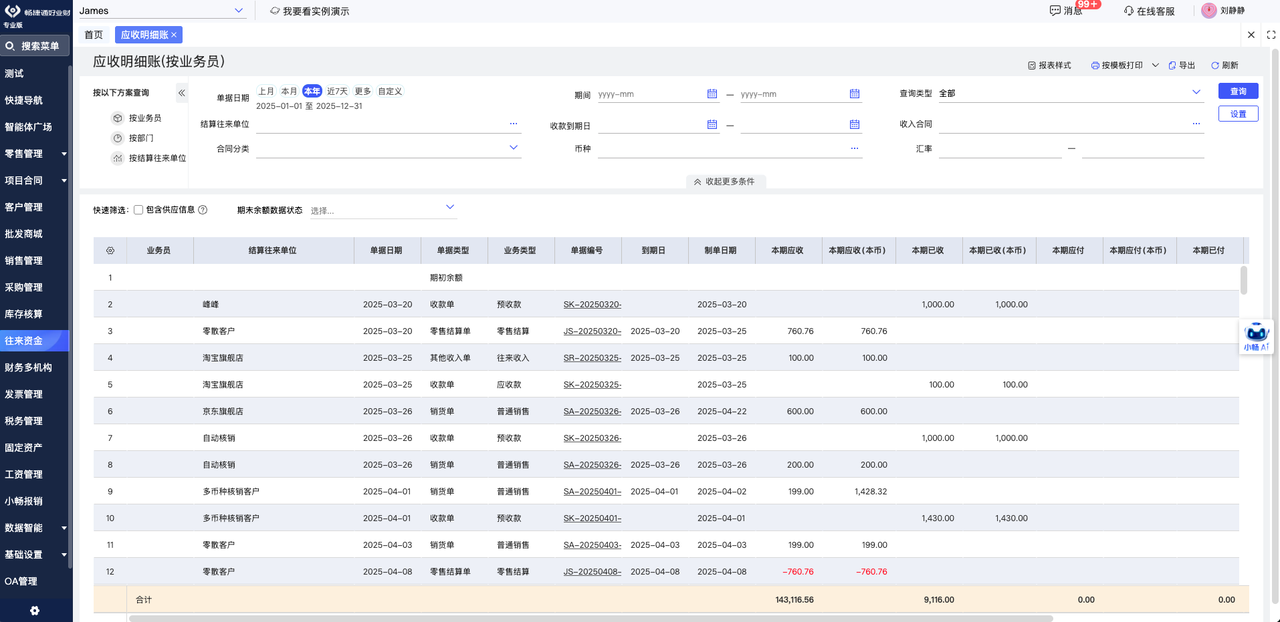Open document link JS-20250408-

pos(592,572)
